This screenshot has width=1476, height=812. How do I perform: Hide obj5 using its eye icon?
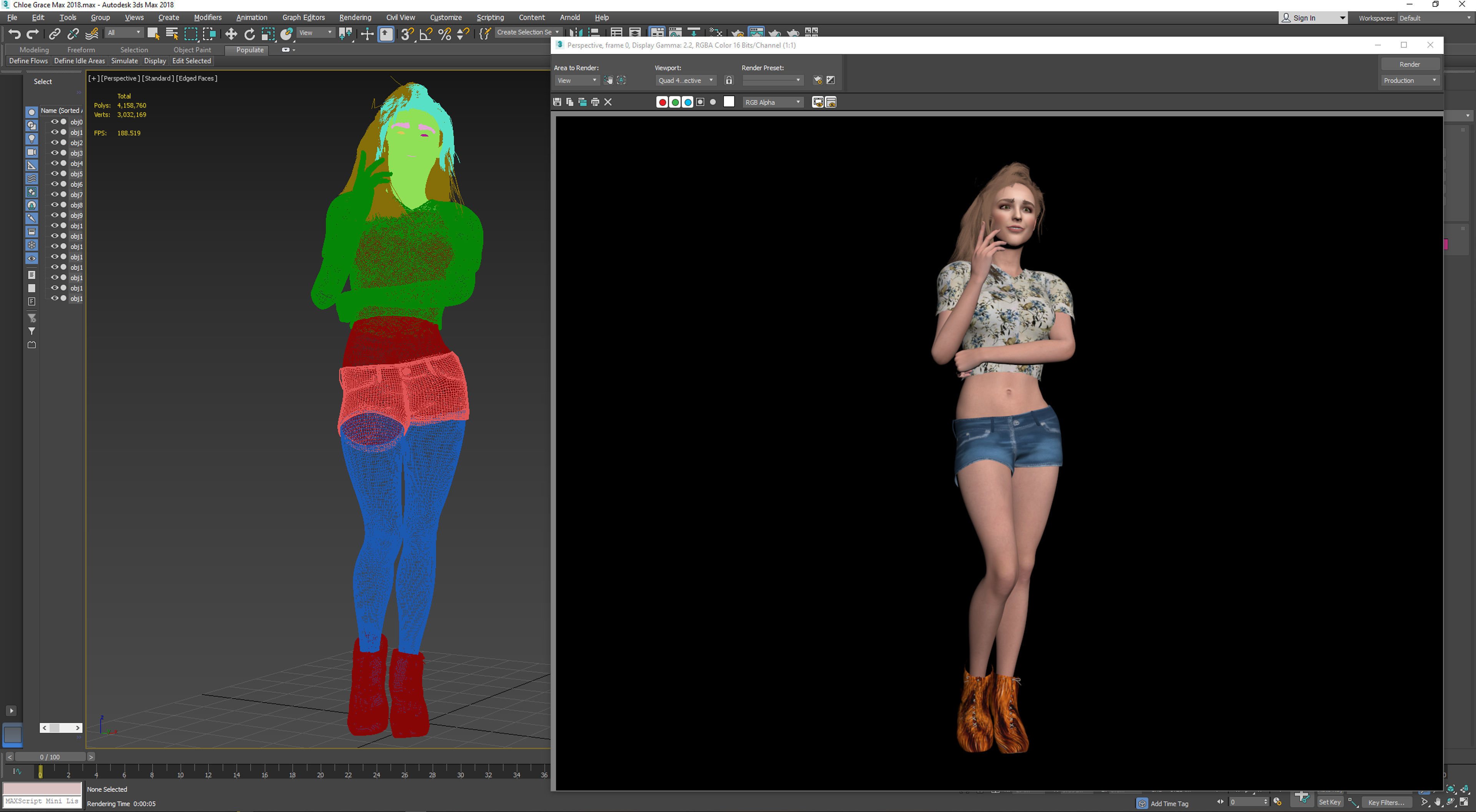pos(55,174)
